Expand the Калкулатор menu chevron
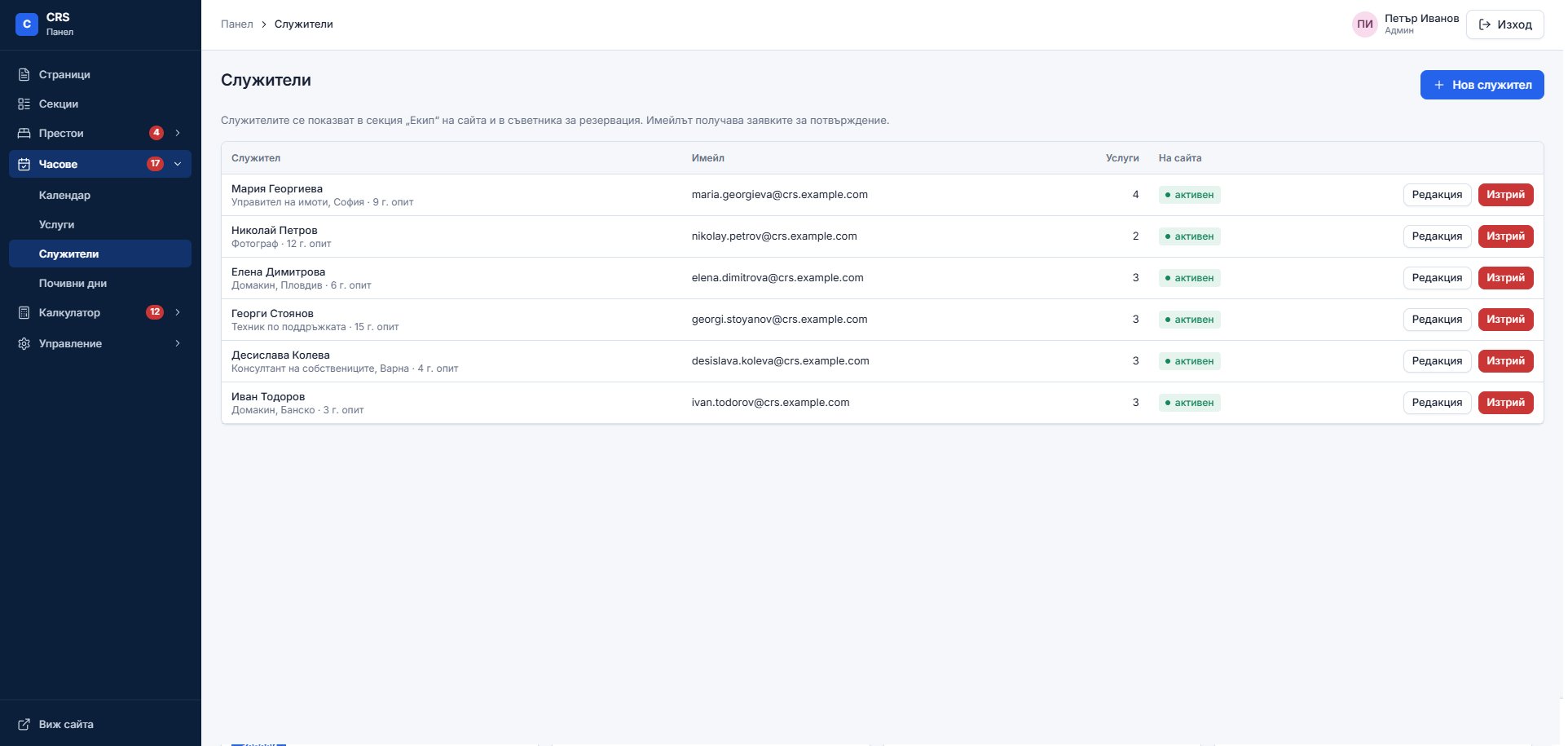The height and width of the screenshot is (746, 1568). (178, 312)
